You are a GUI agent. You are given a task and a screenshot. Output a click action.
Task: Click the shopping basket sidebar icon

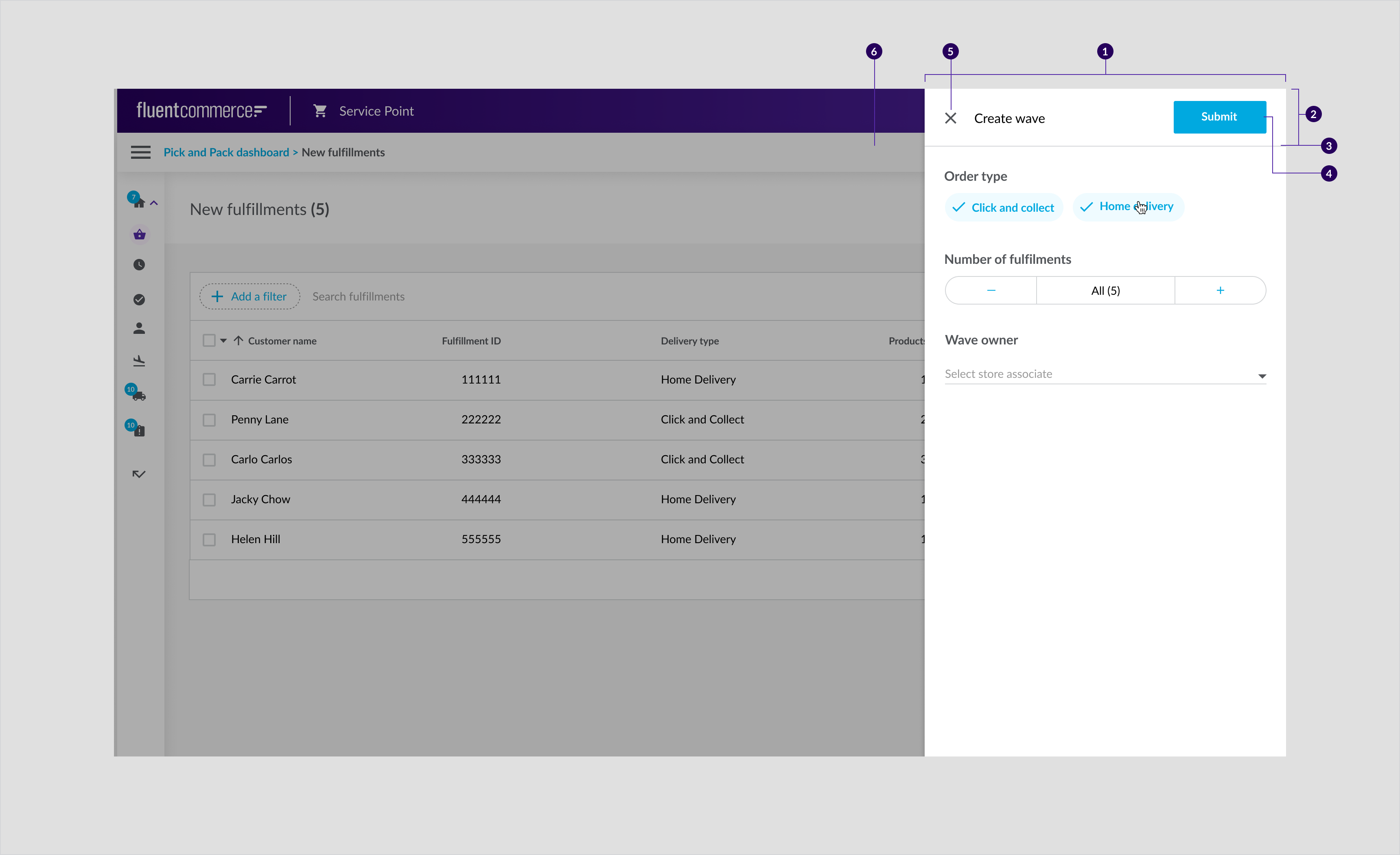pyautogui.click(x=139, y=234)
